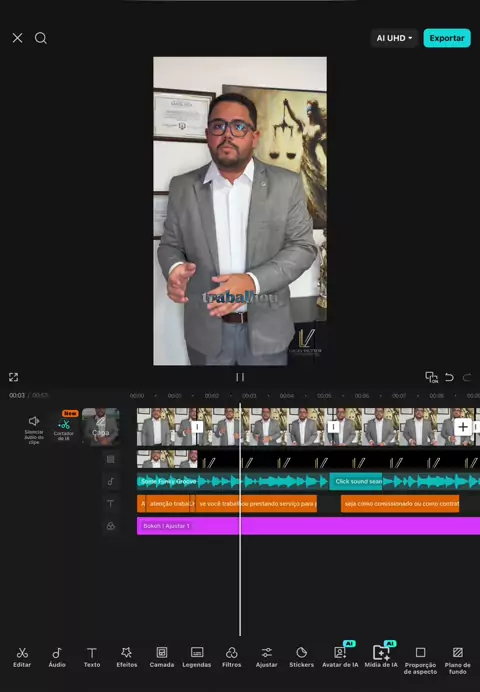Open the Legendas menu item
480x692 pixels.
pyautogui.click(x=197, y=657)
